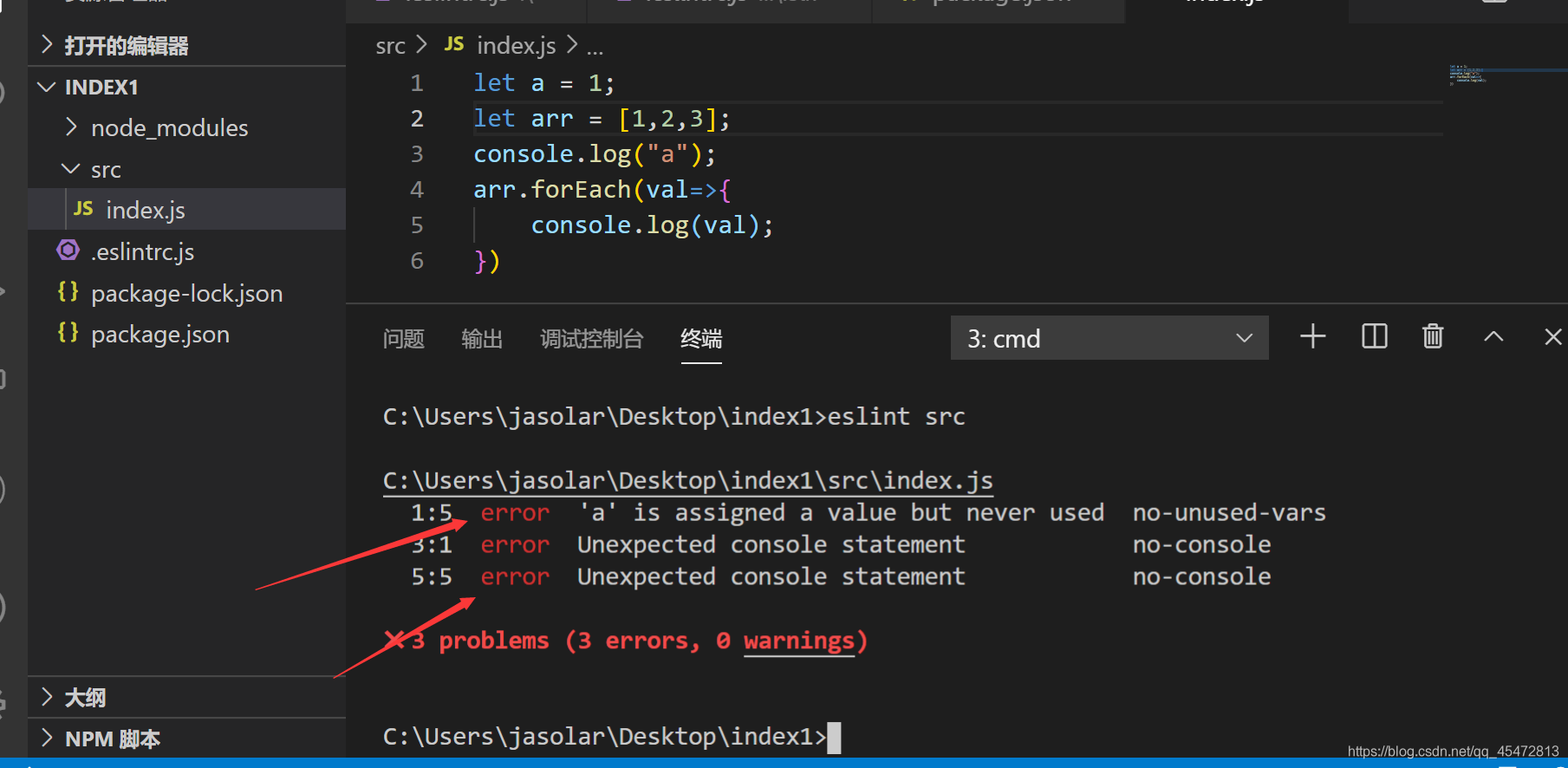Click the ESLint icon beside .eslintrc.js
The image size is (1568, 768).
click(68, 251)
